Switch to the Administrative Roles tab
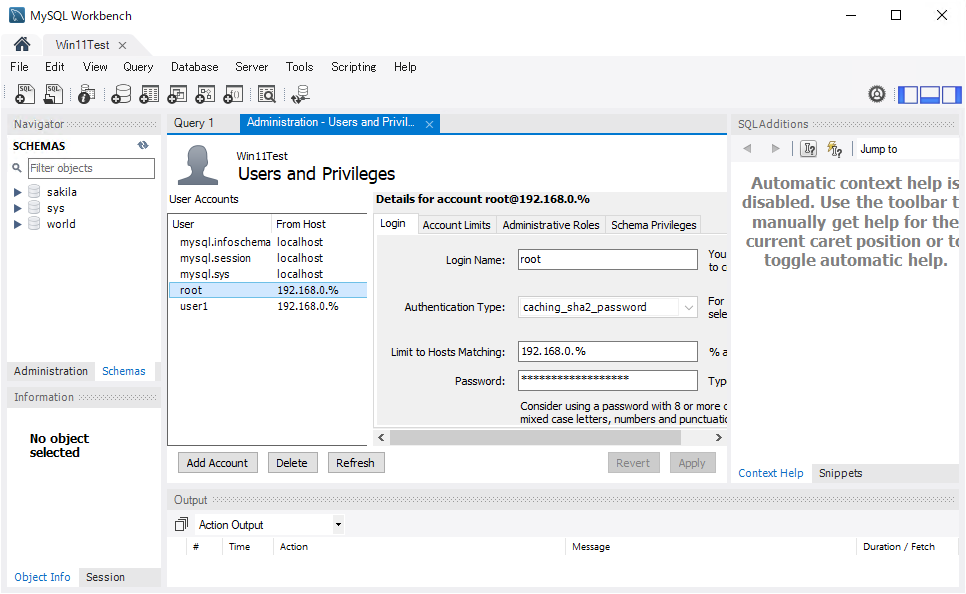This screenshot has width=966, height=594. (x=551, y=225)
